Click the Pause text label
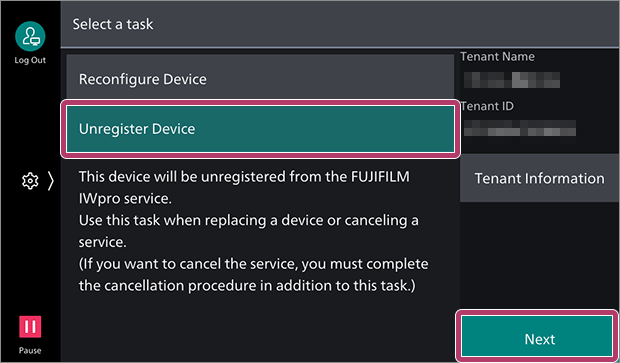The height and width of the screenshot is (363, 620). click(30, 350)
